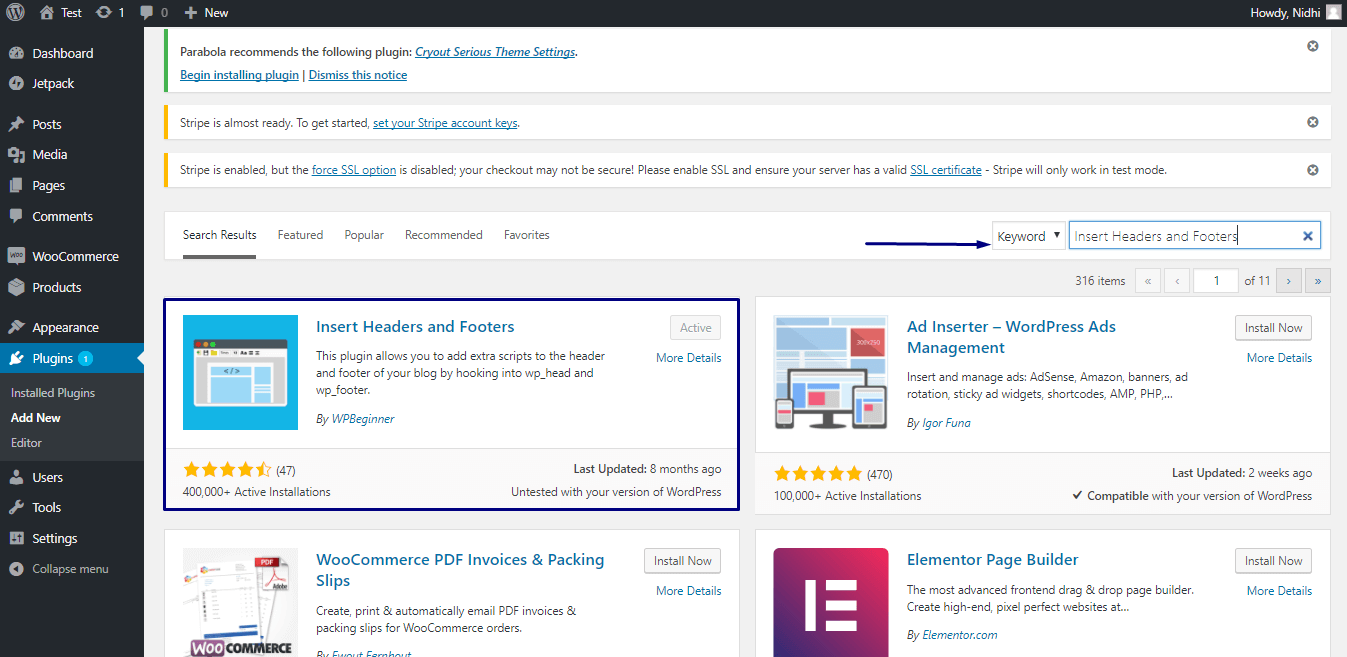
Task: Open the Dashboard from the sidebar
Action: click(63, 52)
